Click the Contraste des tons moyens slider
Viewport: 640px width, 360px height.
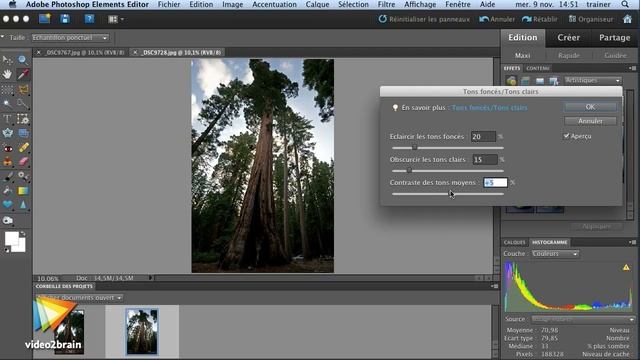tap(447, 194)
